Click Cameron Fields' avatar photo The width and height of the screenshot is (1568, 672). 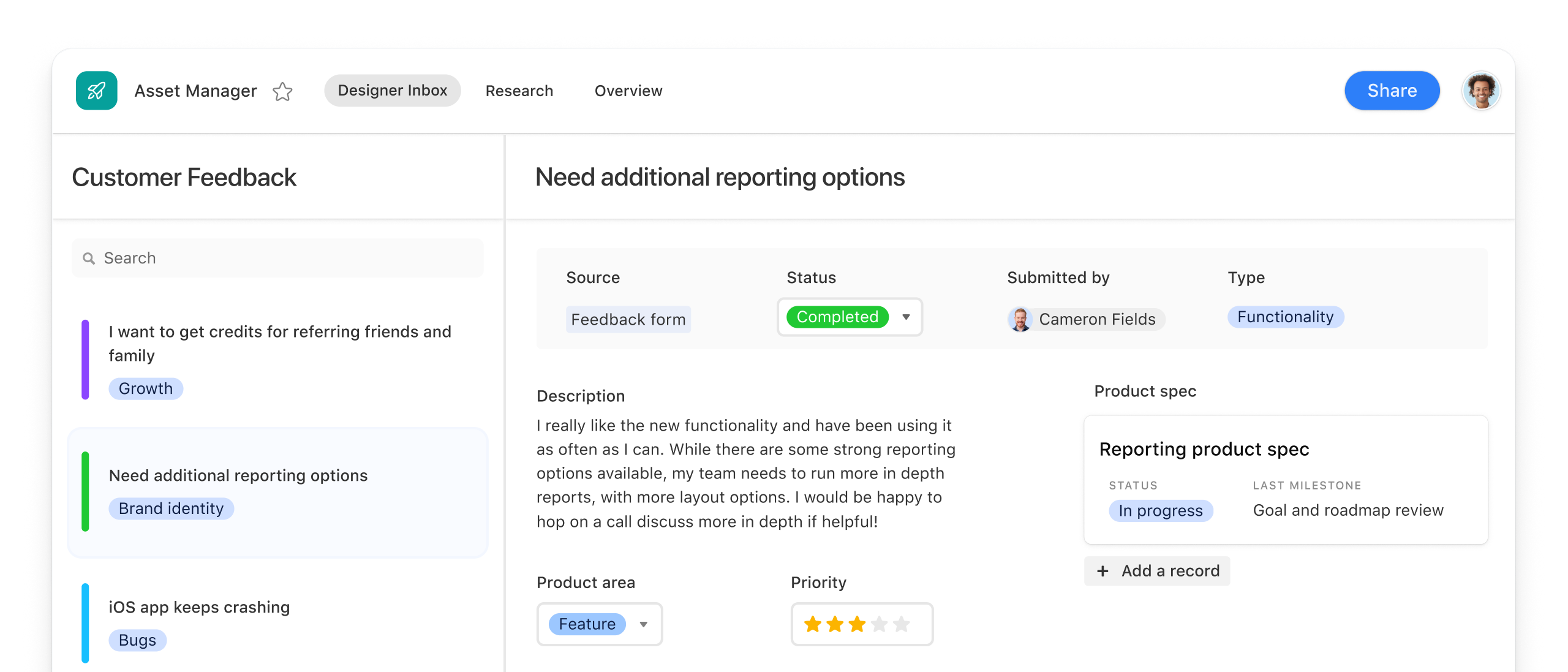point(1020,319)
